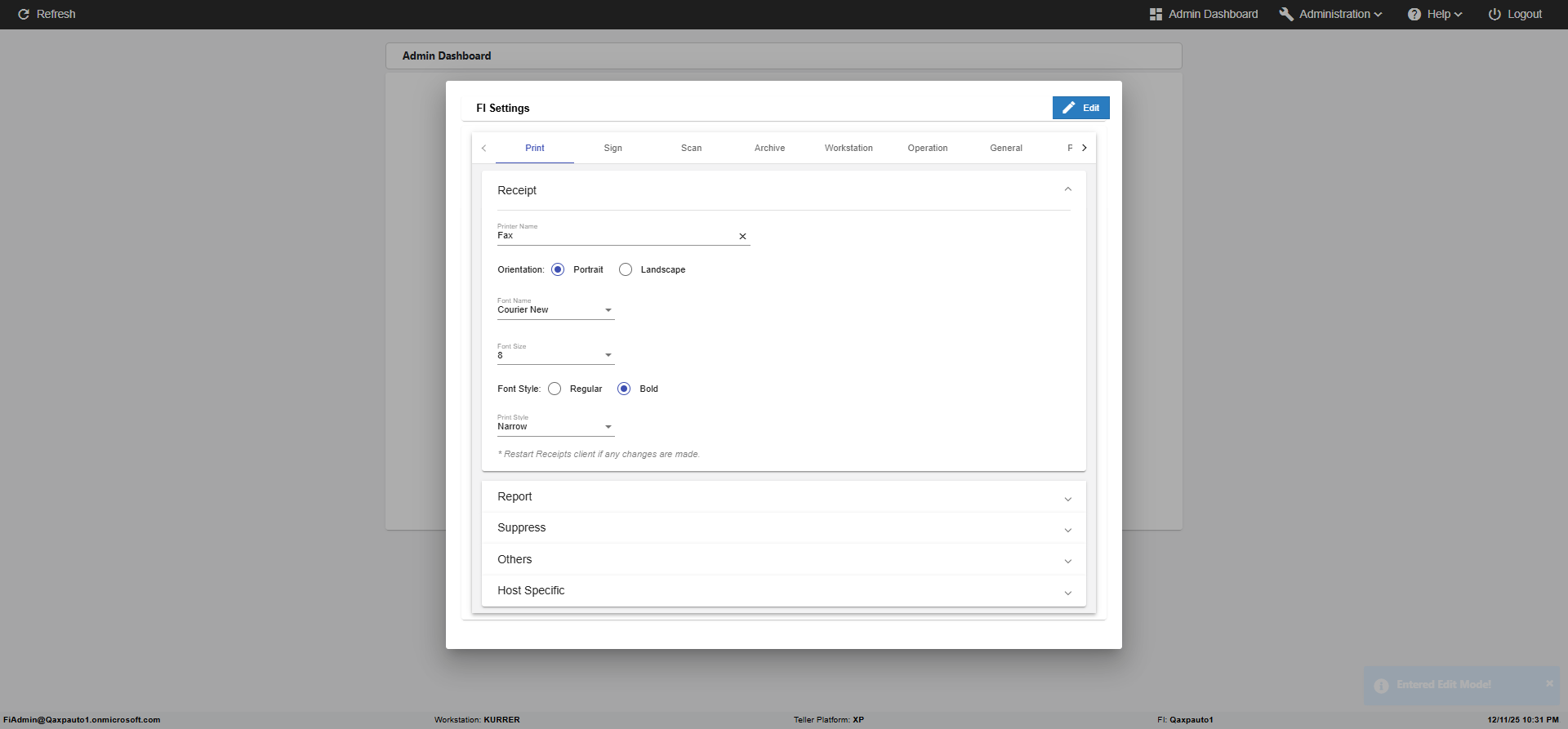The height and width of the screenshot is (729, 1568).
Task: Open the Font Size dropdown
Action: [555, 355]
